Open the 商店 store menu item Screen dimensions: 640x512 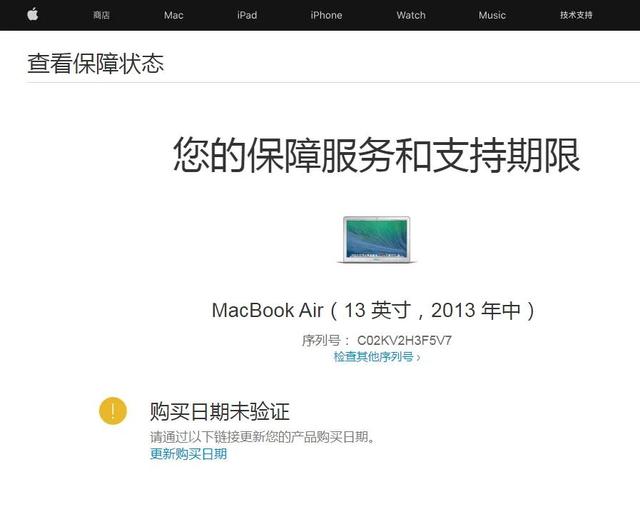[101, 15]
